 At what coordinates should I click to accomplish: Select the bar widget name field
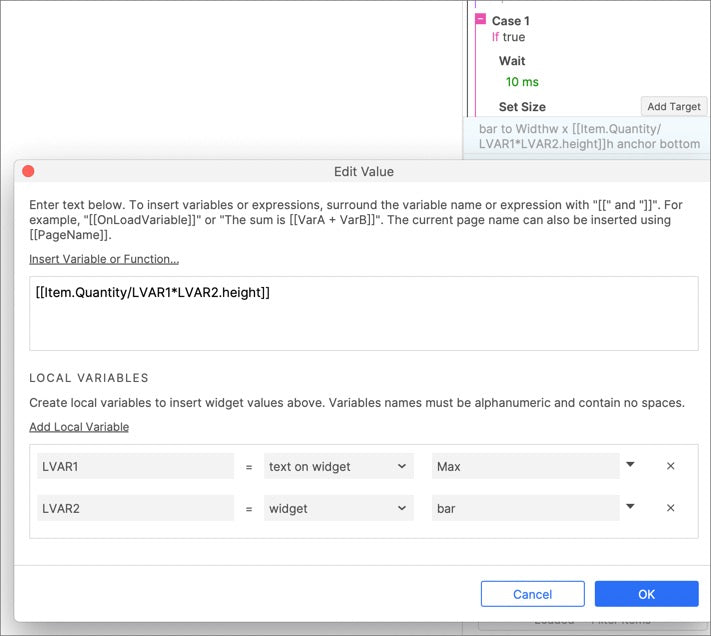[x=525, y=508]
